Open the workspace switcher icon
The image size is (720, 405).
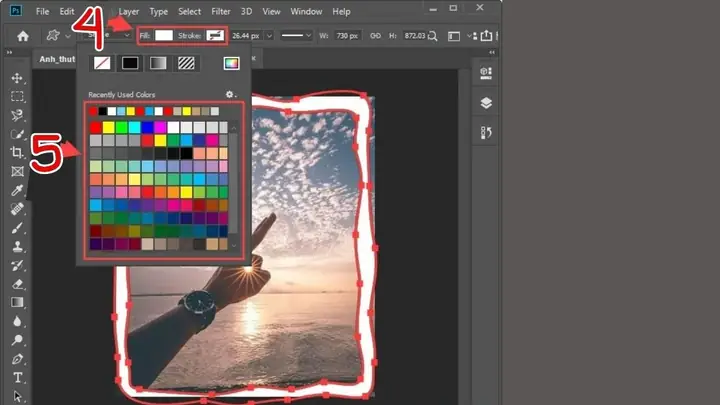point(454,36)
